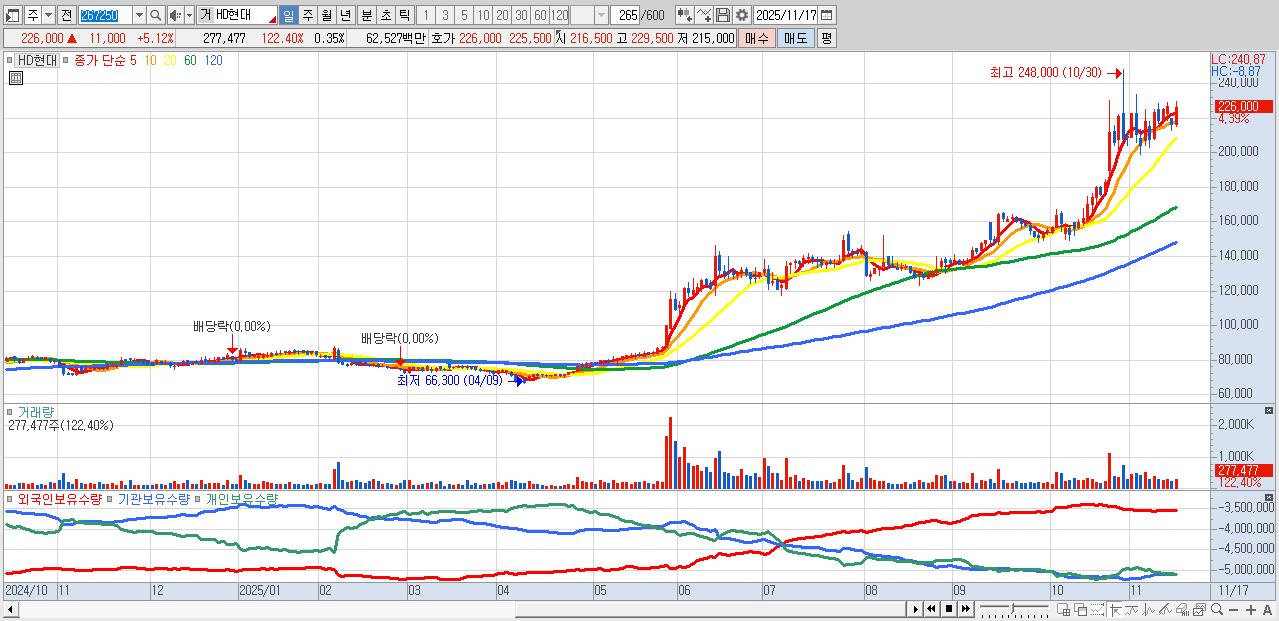Expand the stock code 267250 dropdown
This screenshot has height=621, width=1279.
(139, 15)
